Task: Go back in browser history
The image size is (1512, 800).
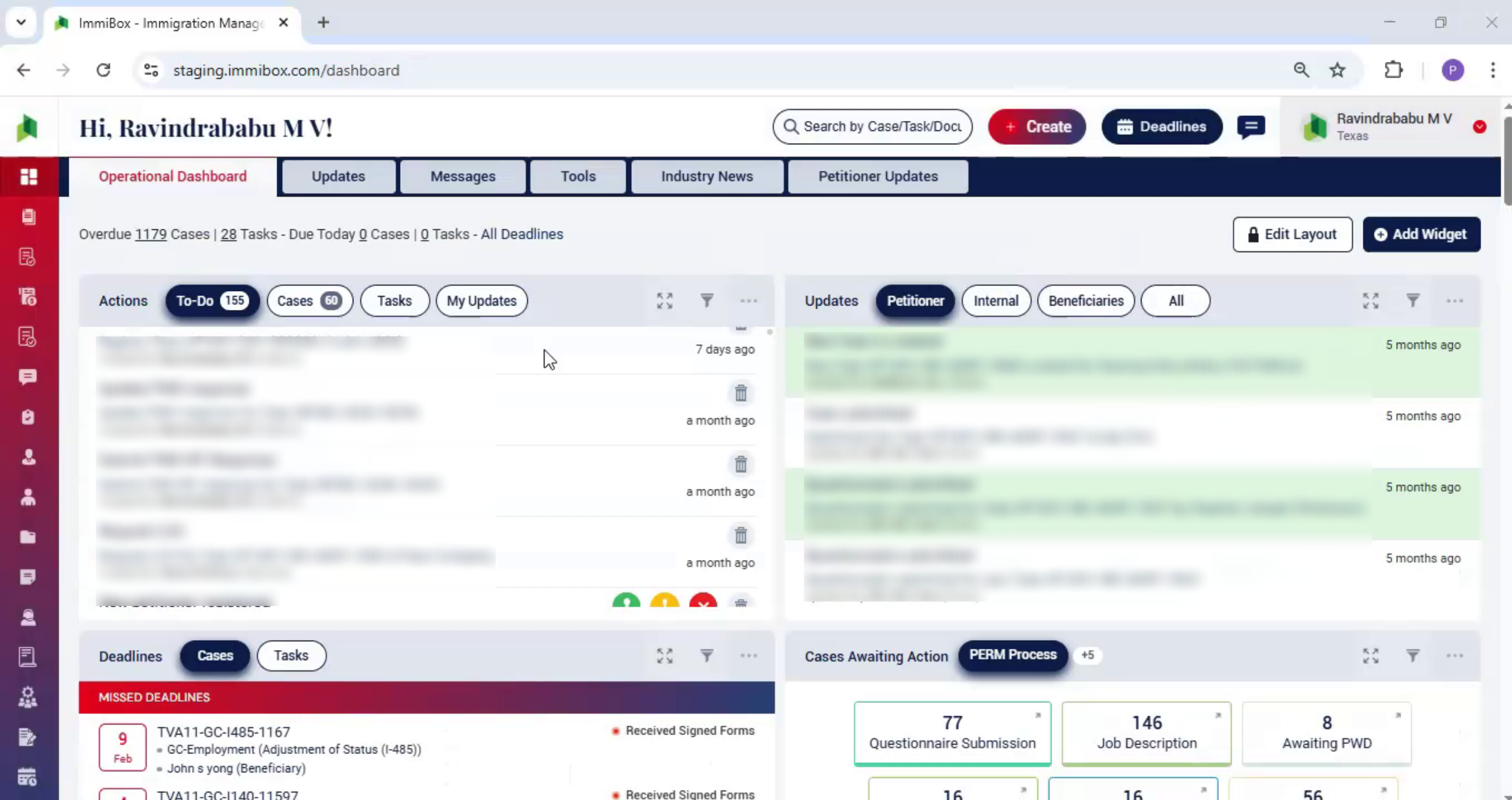Action: point(23,70)
